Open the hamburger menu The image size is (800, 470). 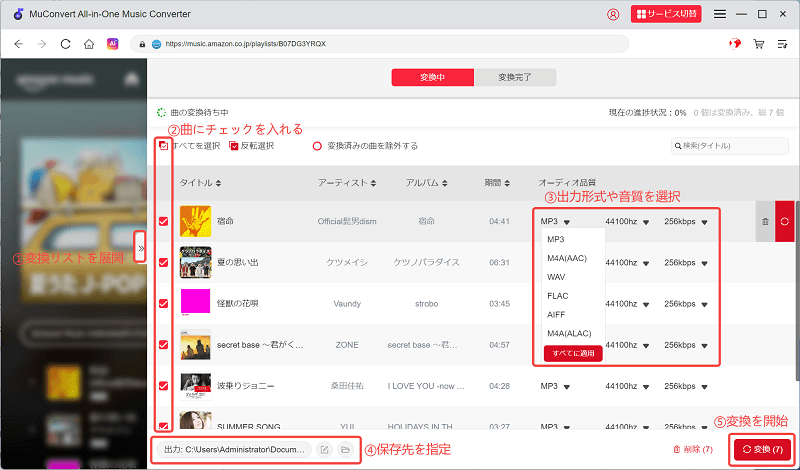pyautogui.click(x=720, y=14)
